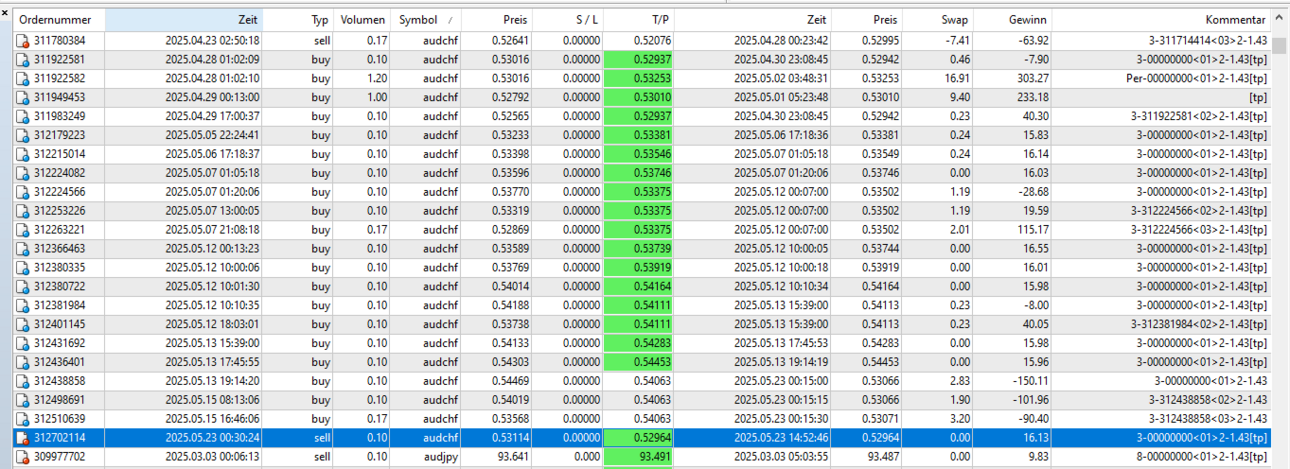Click the order icon for 312498691
The height and width of the screenshot is (469, 1290).
coord(23,400)
